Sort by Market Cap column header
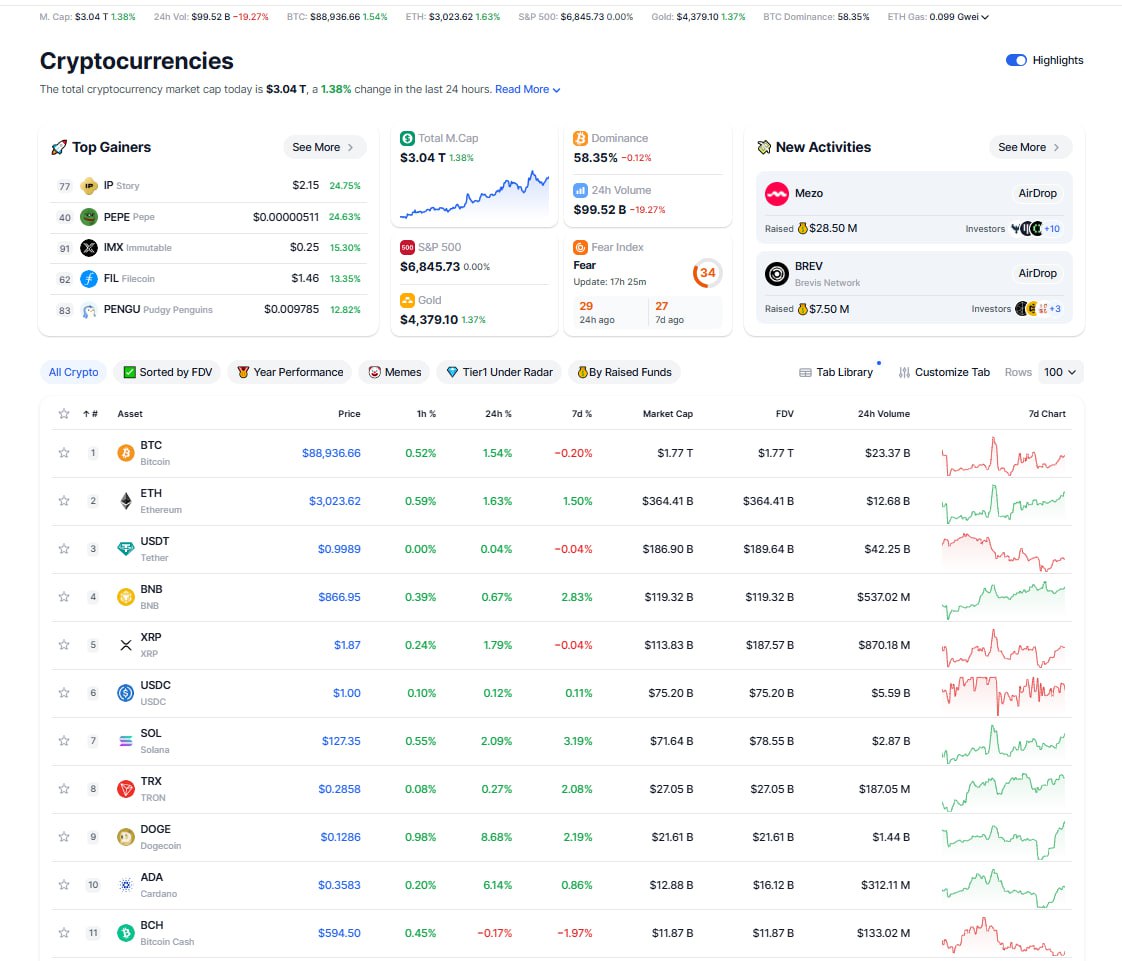 [668, 414]
